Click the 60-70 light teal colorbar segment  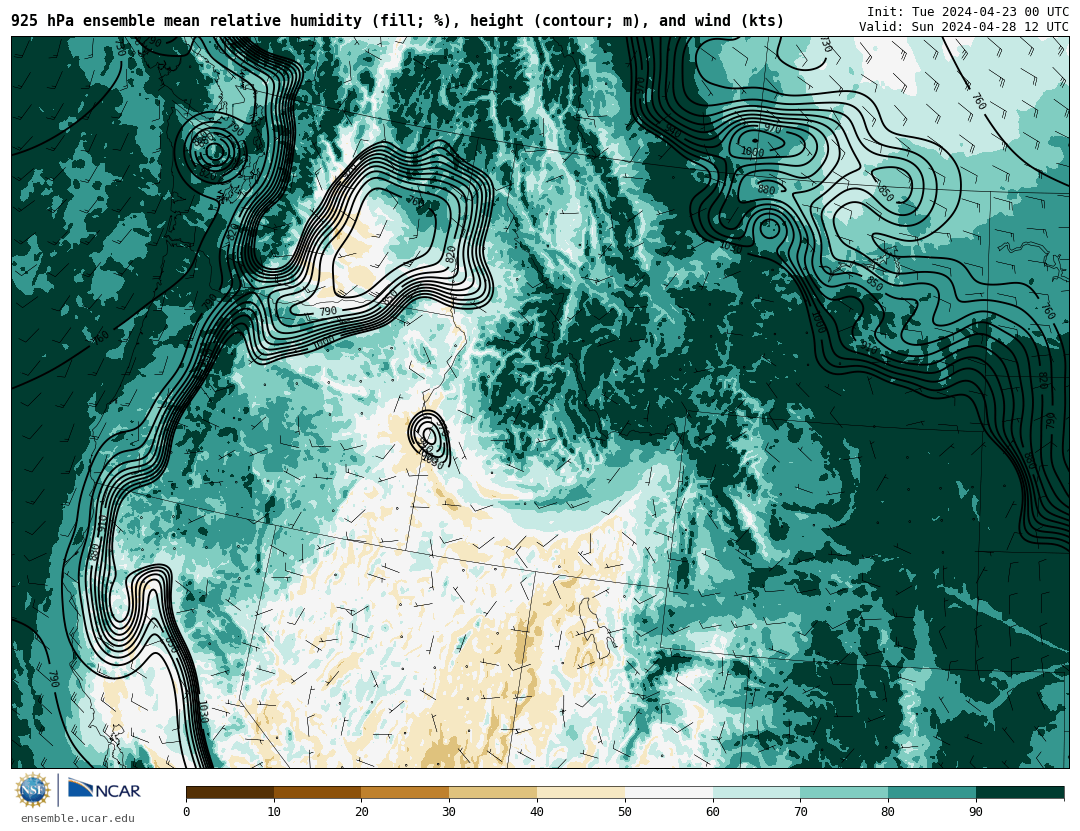(756, 792)
